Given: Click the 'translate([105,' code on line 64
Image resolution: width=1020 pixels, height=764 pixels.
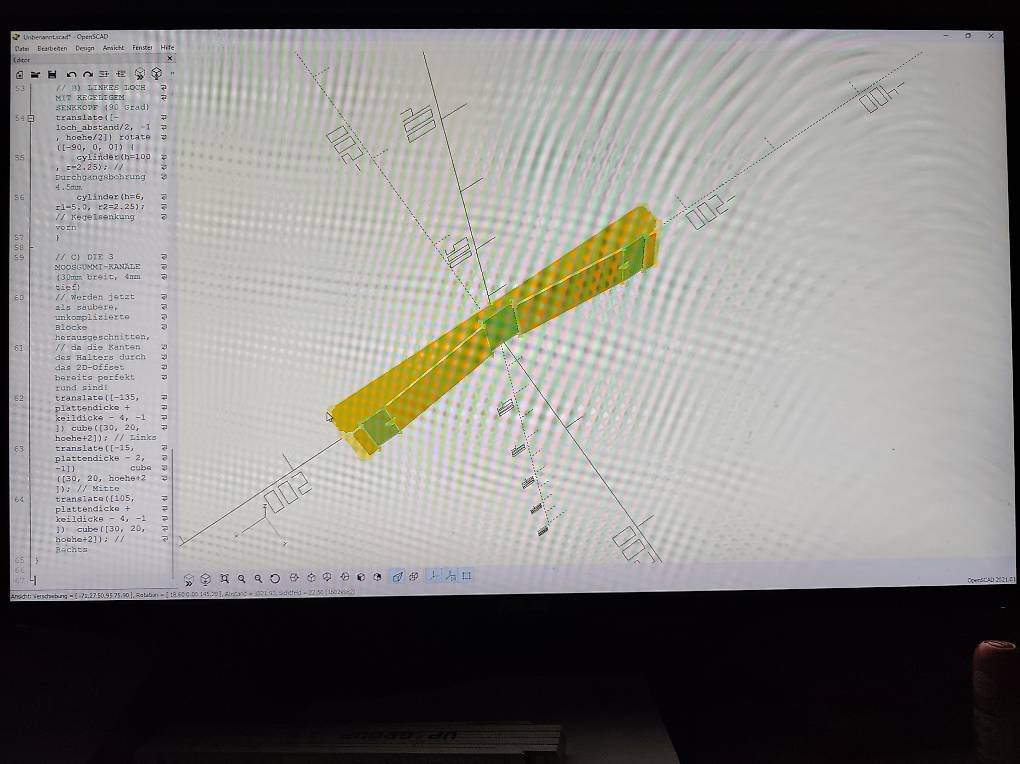Looking at the screenshot, I should click(x=95, y=498).
